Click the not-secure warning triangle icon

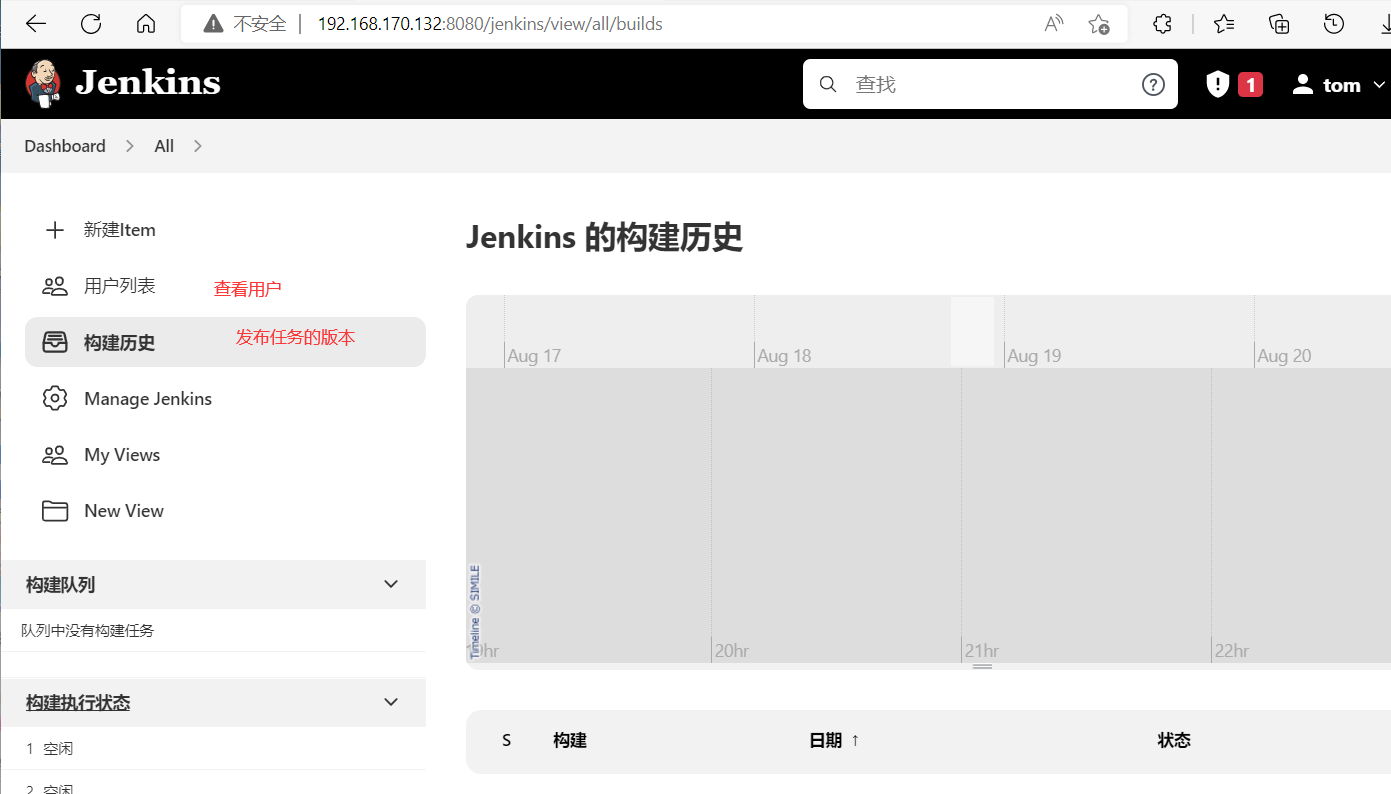point(212,24)
